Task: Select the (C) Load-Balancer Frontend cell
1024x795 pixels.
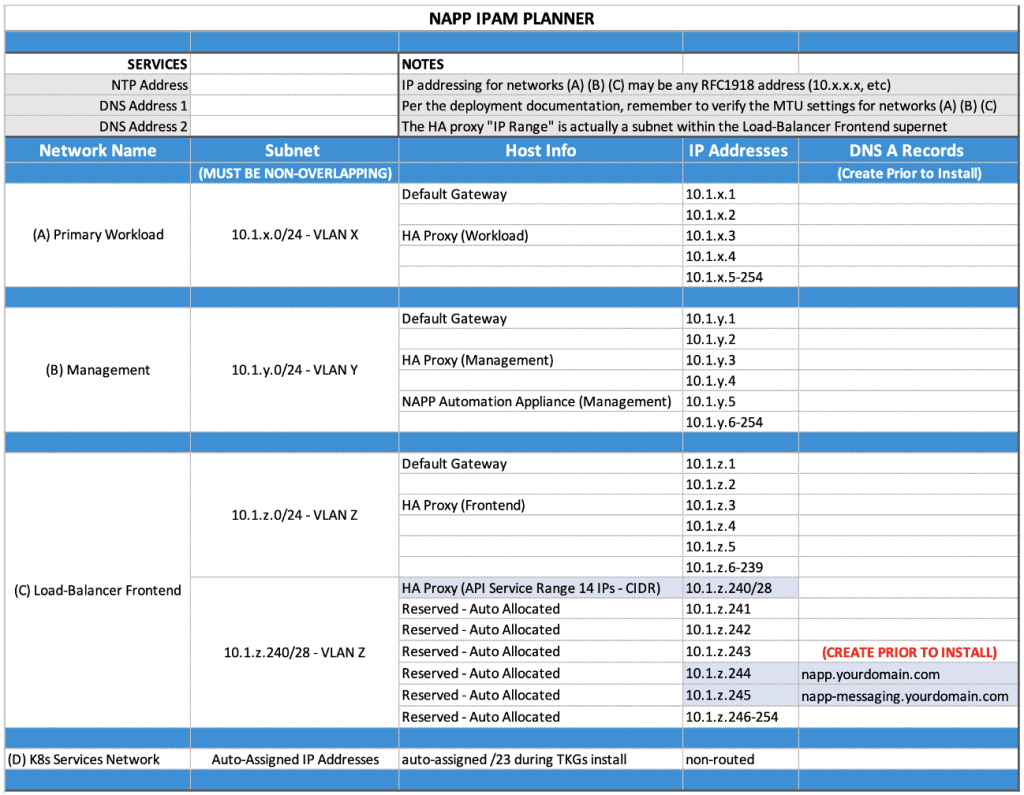Action: [97, 590]
